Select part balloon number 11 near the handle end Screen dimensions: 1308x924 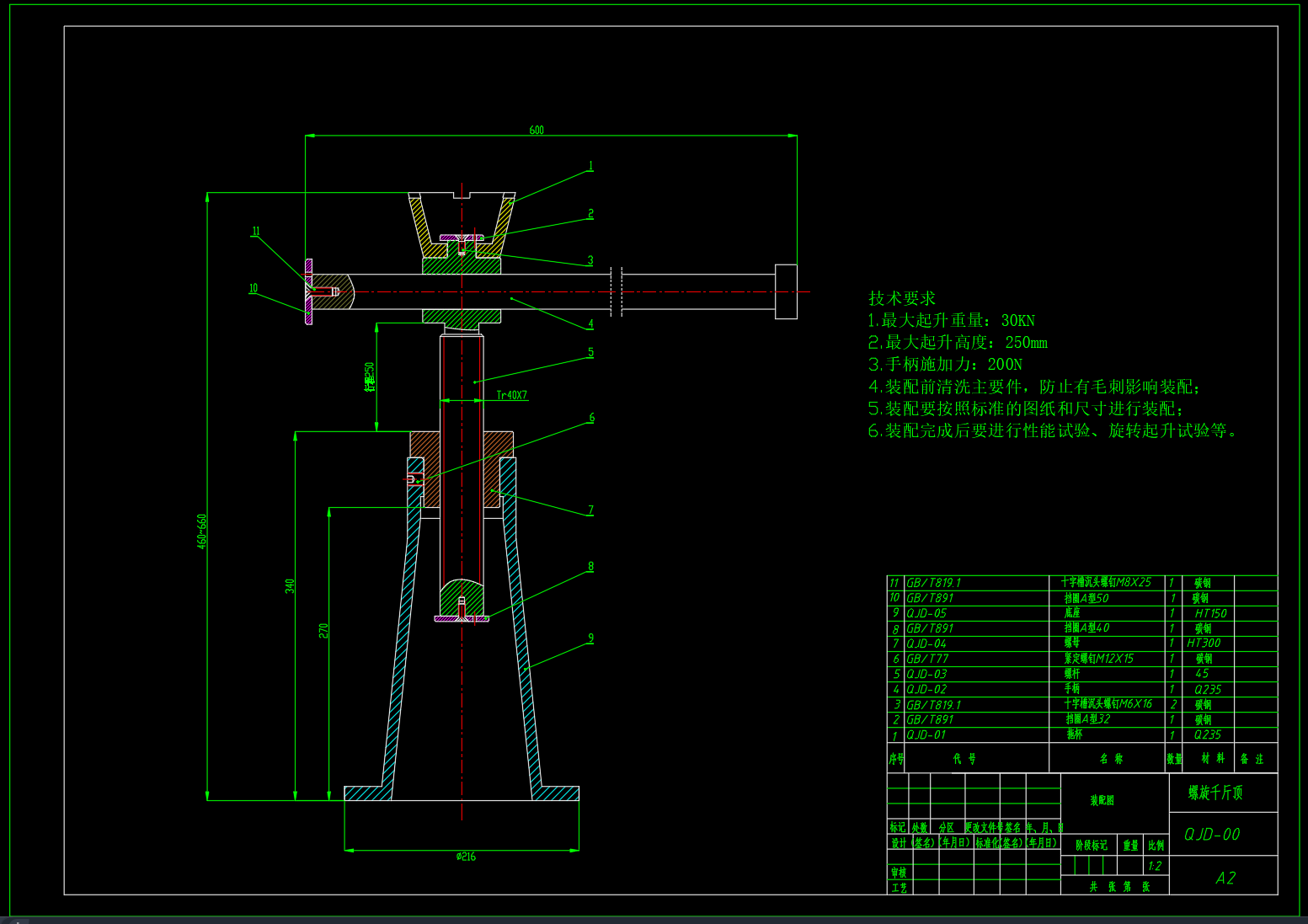click(256, 230)
